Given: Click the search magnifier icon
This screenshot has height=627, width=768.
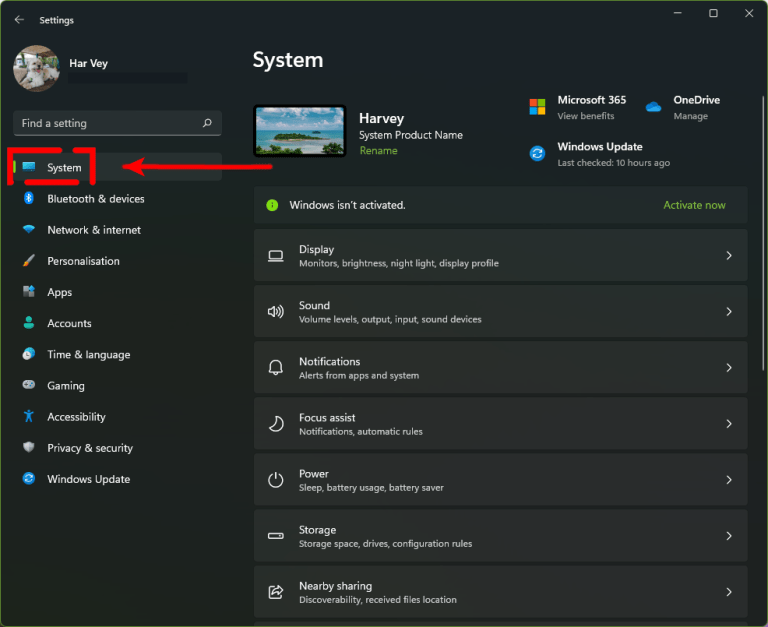Looking at the screenshot, I should pyautogui.click(x=207, y=123).
